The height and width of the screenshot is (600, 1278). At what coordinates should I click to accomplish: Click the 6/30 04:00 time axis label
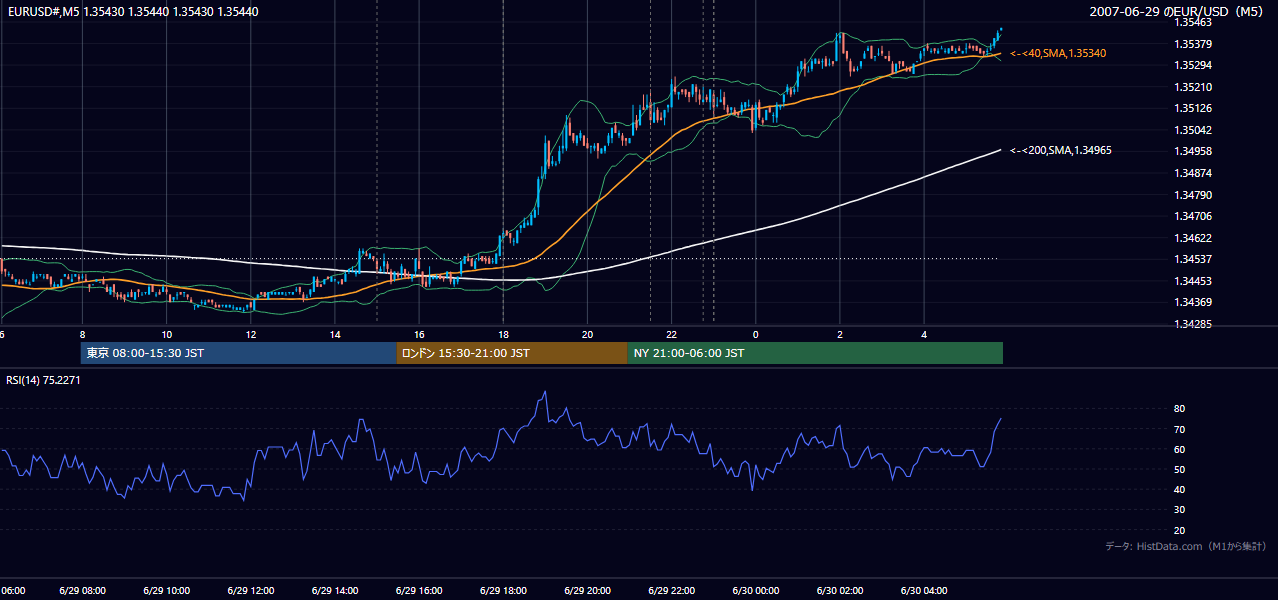click(x=924, y=591)
